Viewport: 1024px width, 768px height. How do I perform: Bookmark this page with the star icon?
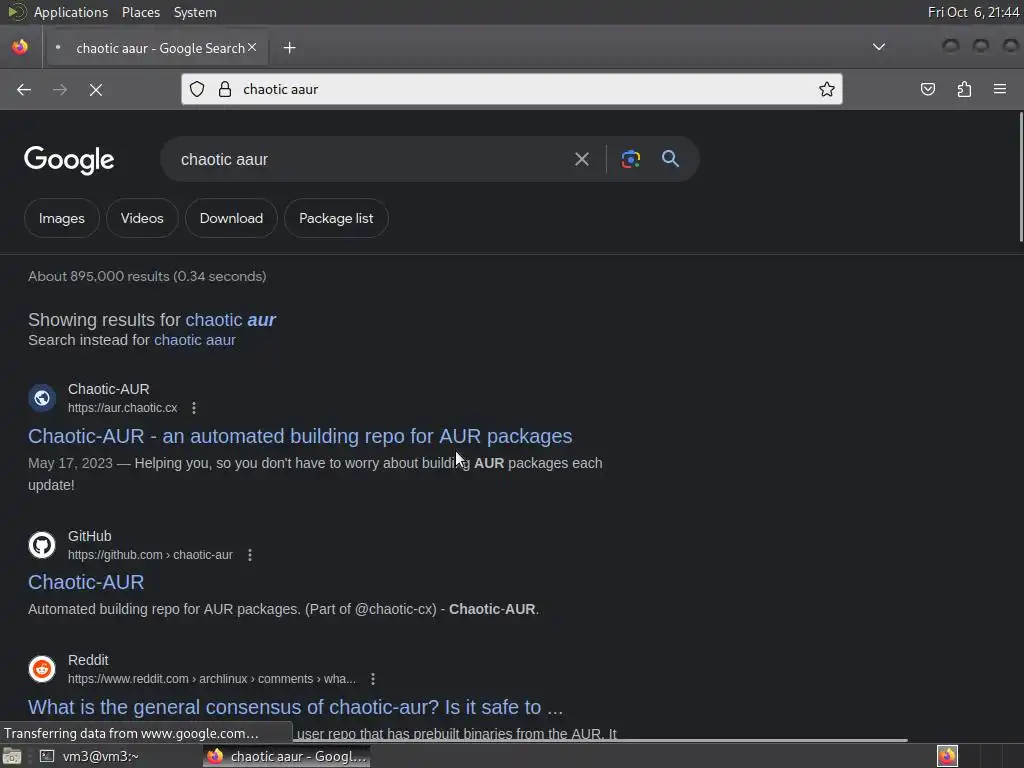[x=827, y=89]
